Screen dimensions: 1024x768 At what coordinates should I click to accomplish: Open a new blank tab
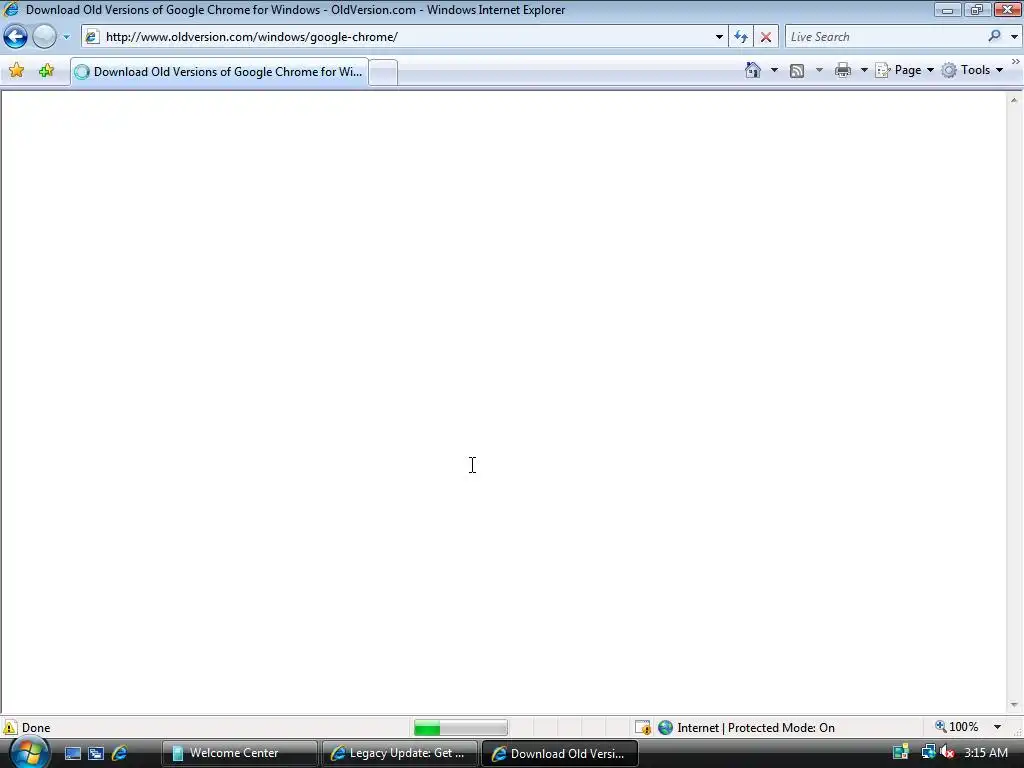click(383, 72)
